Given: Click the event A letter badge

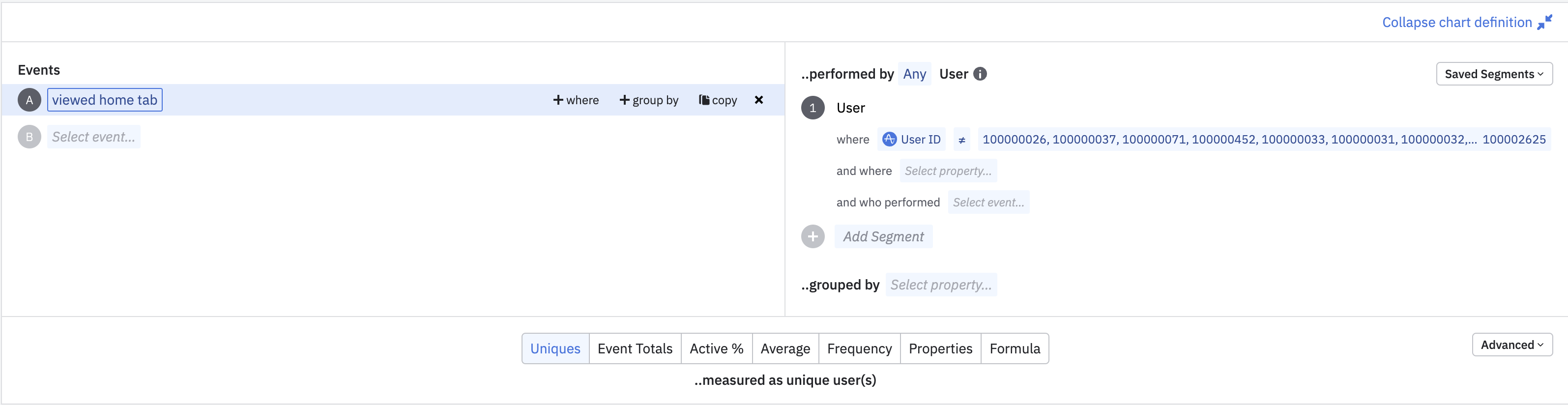Looking at the screenshot, I should pos(29,100).
